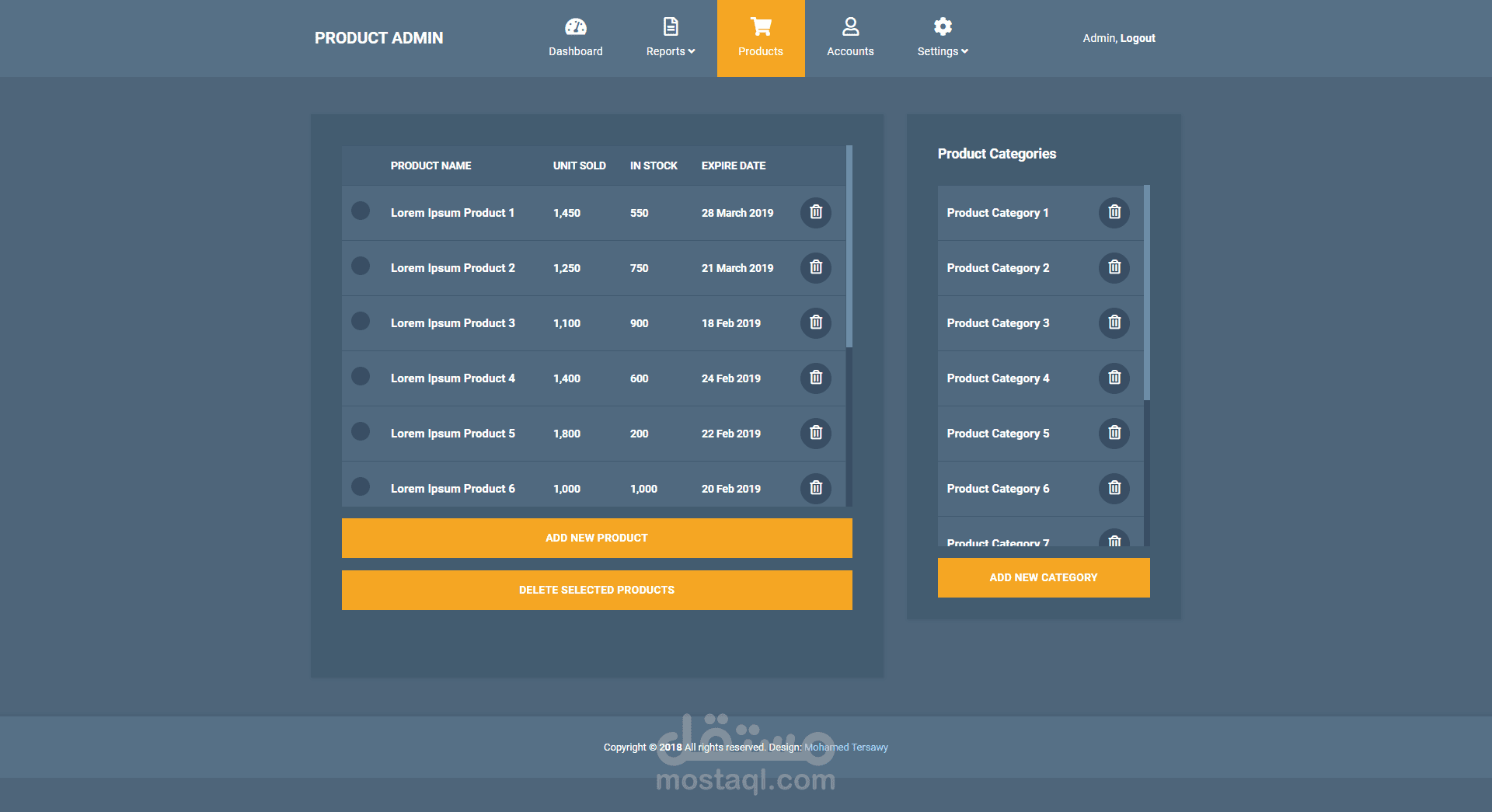This screenshot has height=812, width=1492.
Task: Delete Lorem Ipsum Product 4 via trash icon
Action: [816, 378]
